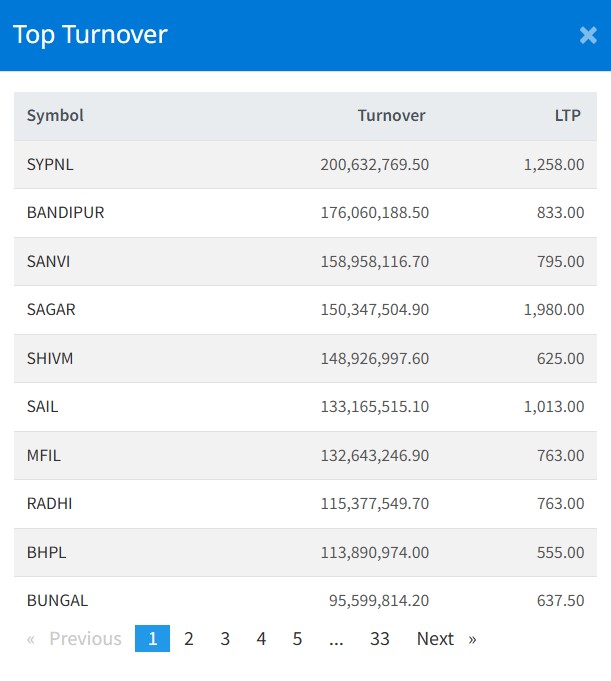
Task: Select the SAGAR row
Action: pyautogui.click(x=51, y=310)
